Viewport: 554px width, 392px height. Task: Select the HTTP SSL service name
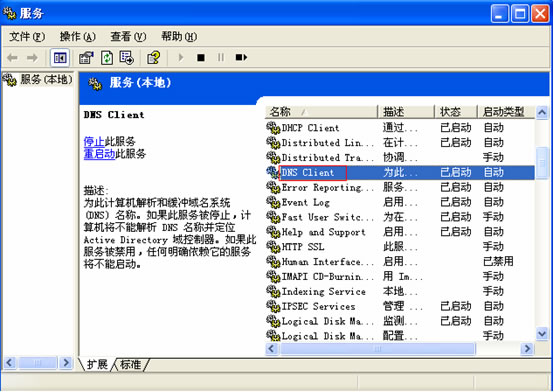[x=302, y=247]
